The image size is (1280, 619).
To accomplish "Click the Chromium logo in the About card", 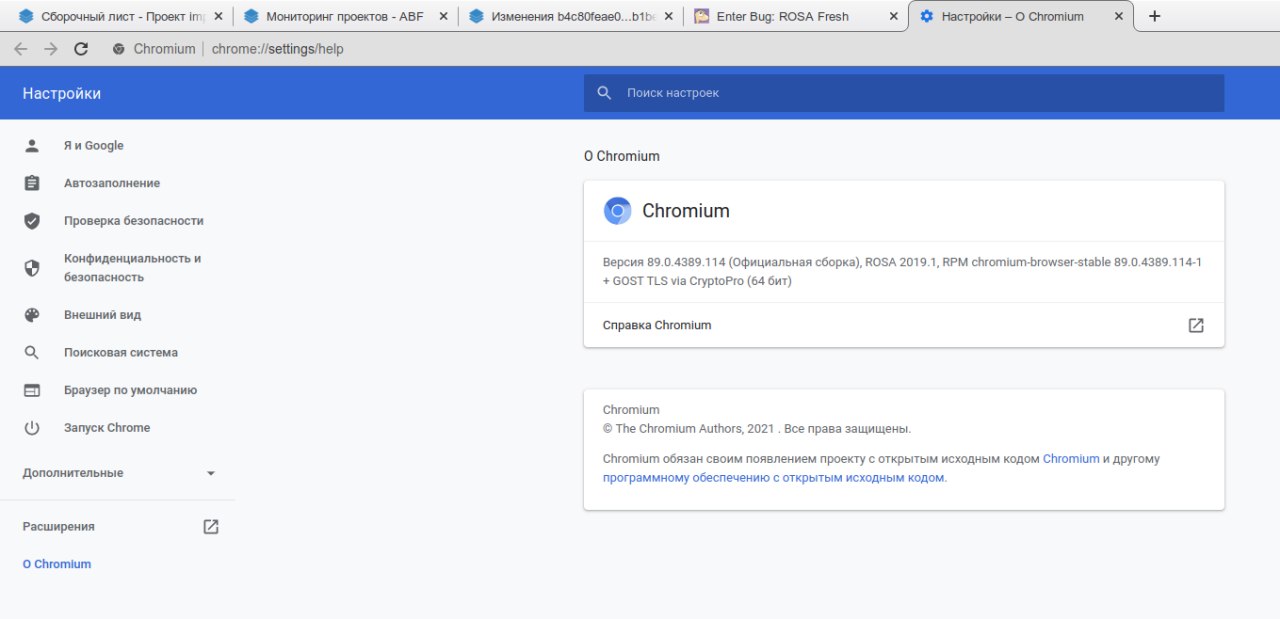I will [618, 211].
